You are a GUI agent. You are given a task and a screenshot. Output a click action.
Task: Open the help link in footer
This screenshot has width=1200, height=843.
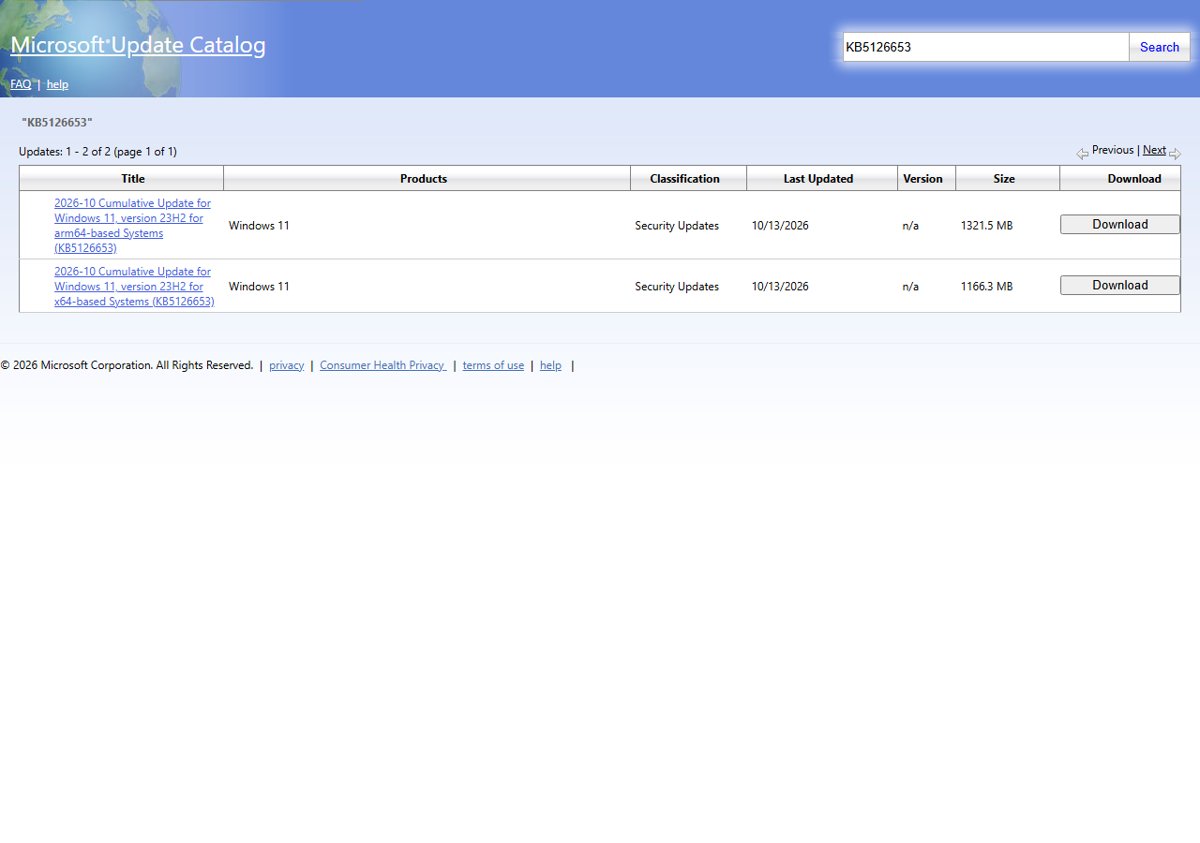coord(550,366)
